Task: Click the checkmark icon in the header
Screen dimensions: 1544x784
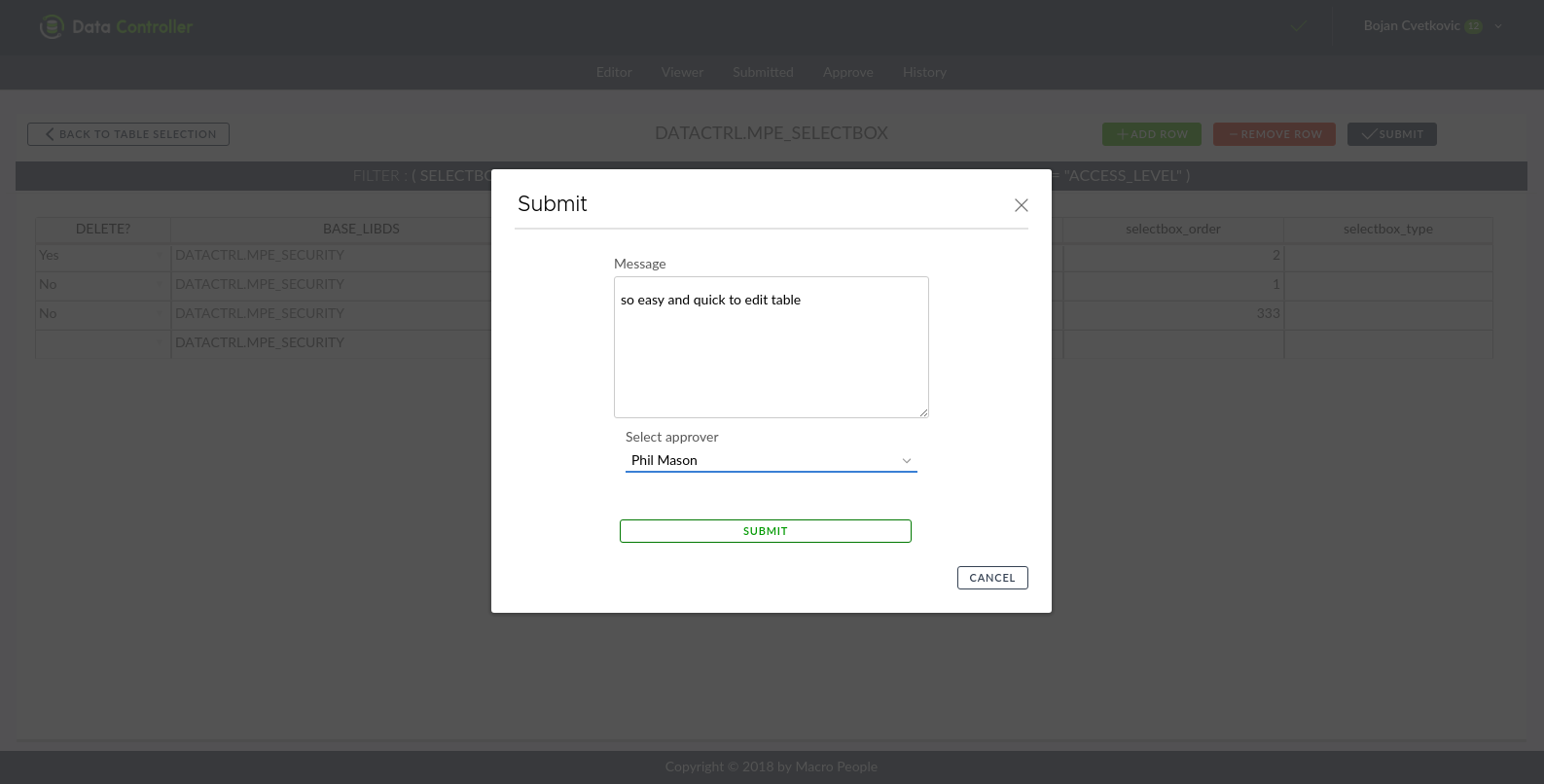Action: (1298, 27)
